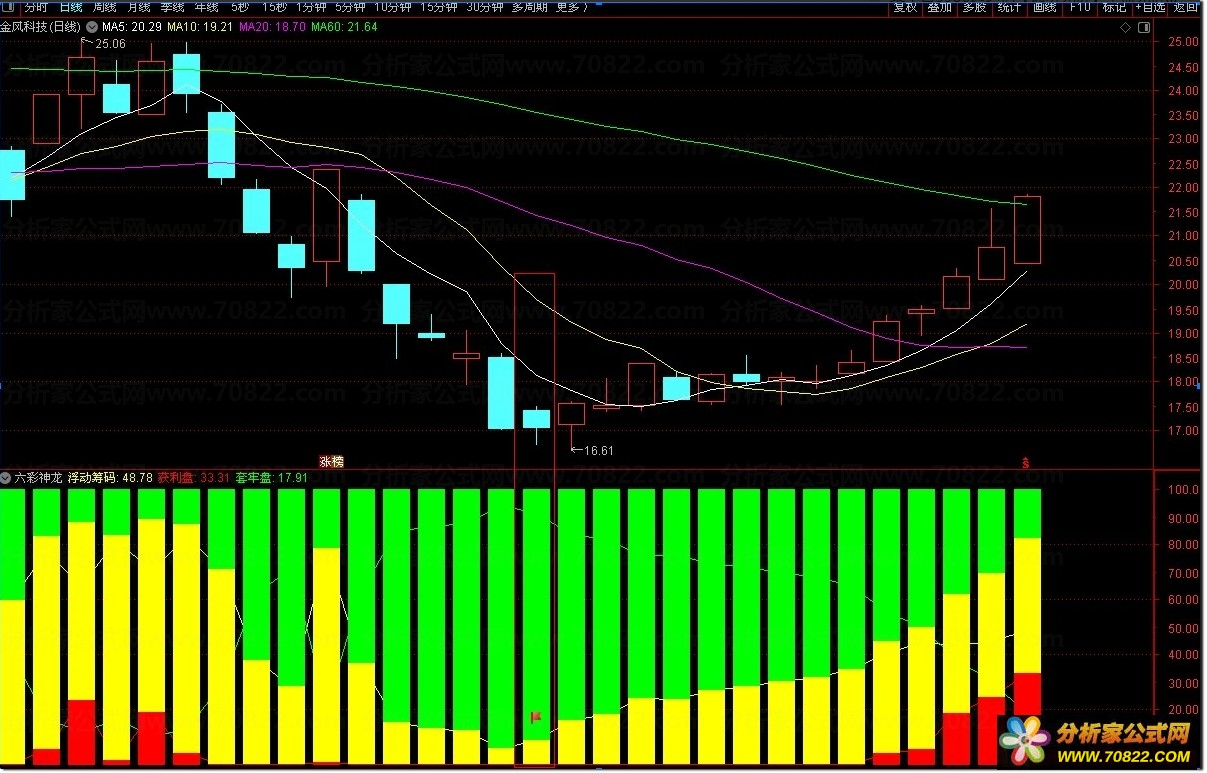The image size is (1207, 773).
Task: Click the red $ marker on chart
Action: (1026, 462)
